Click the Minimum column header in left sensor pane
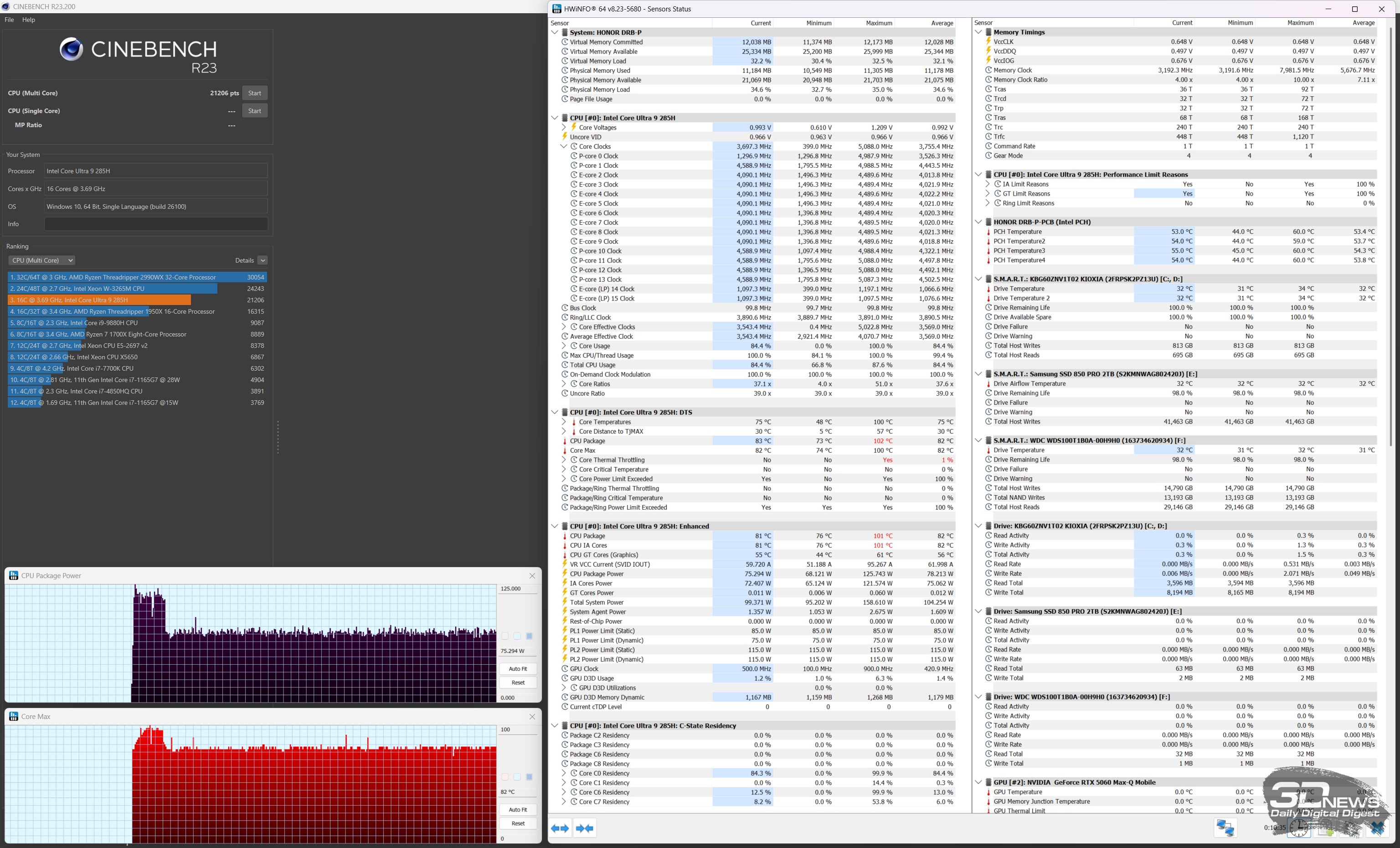 point(819,23)
